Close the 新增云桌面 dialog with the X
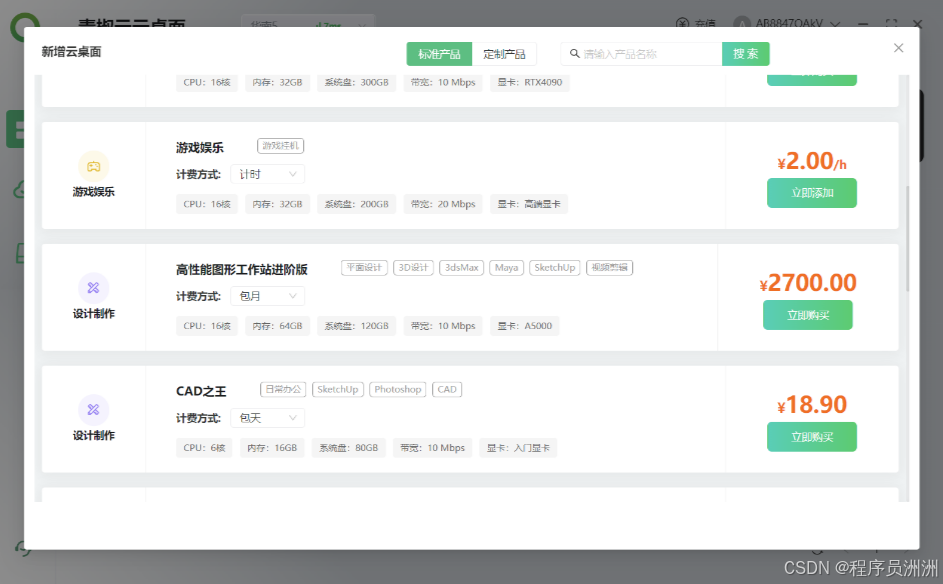This screenshot has width=943, height=584. point(898,48)
